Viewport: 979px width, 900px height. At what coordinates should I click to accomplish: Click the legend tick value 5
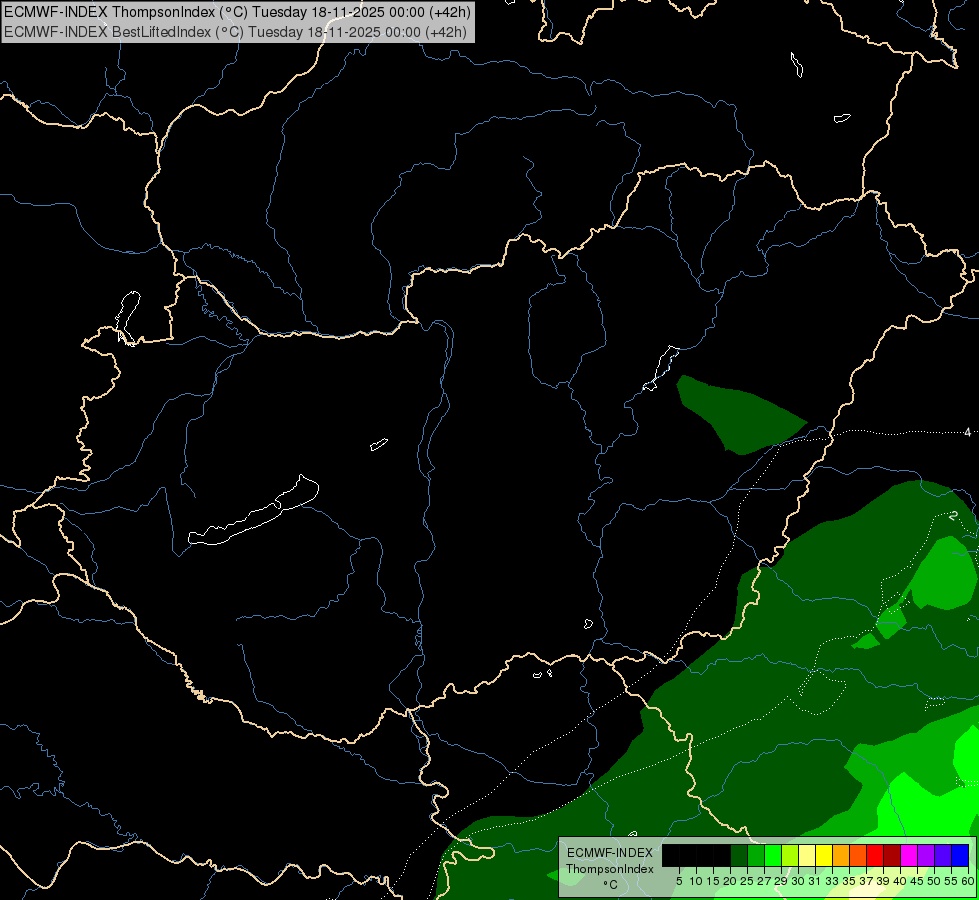pos(679,881)
